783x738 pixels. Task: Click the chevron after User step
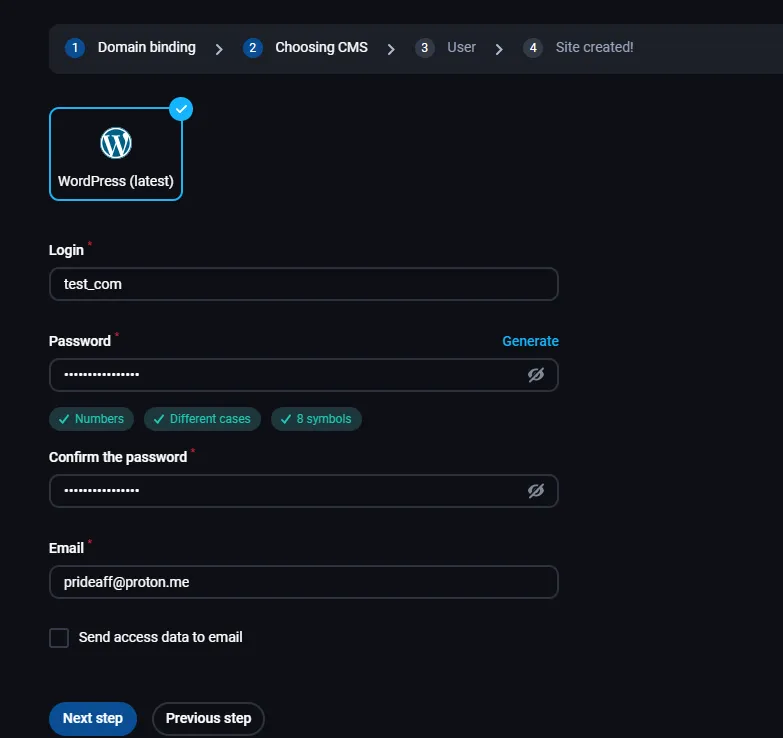[499, 49]
